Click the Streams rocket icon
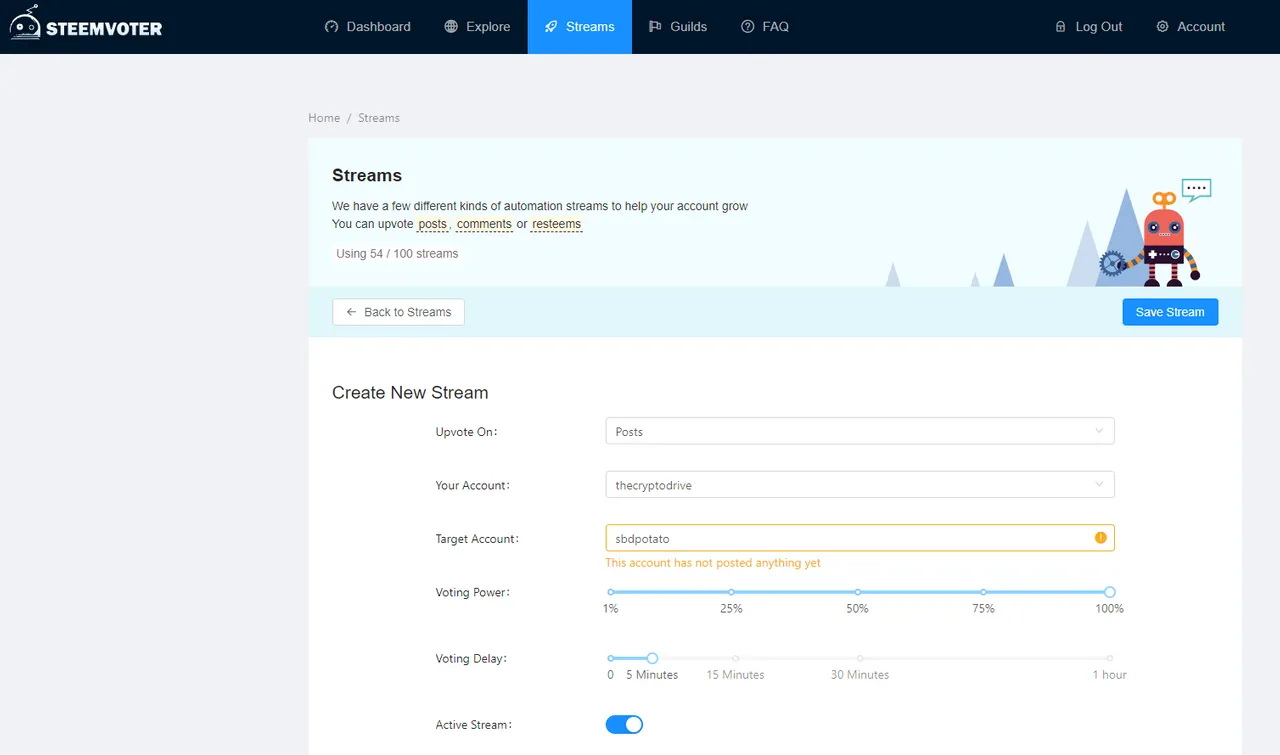This screenshot has width=1280, height=755. 551,27
